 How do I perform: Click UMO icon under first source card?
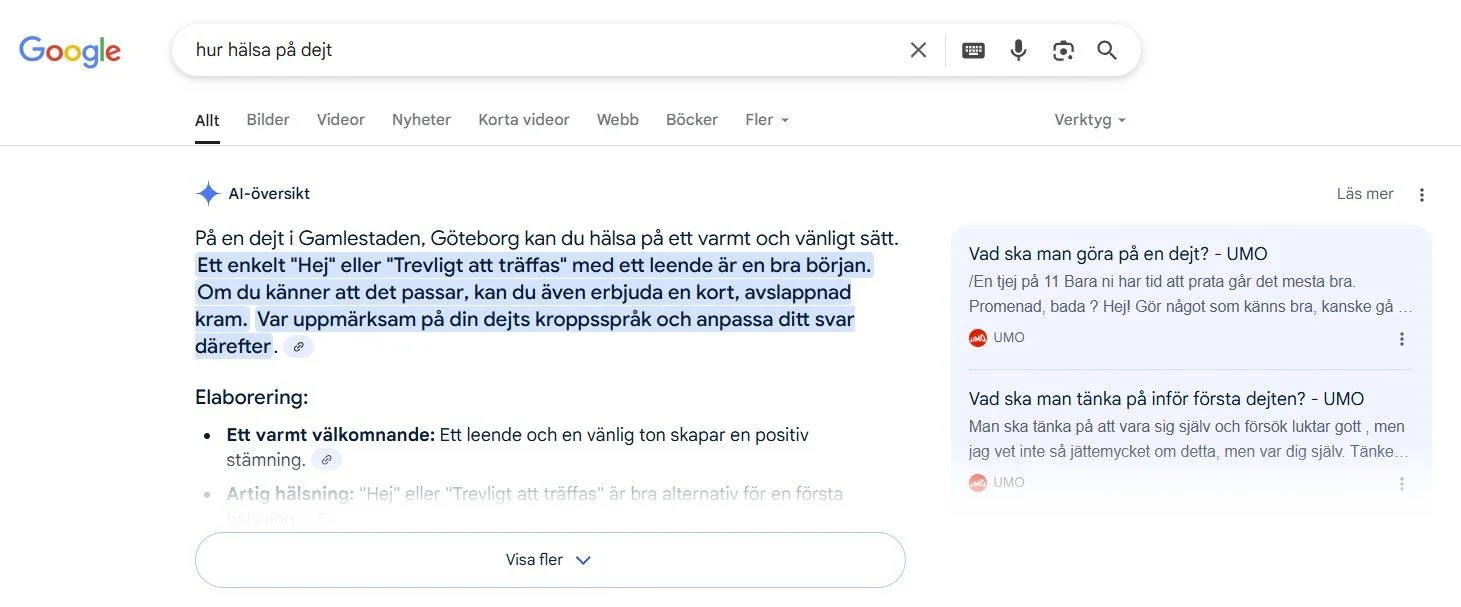(978, 338)
